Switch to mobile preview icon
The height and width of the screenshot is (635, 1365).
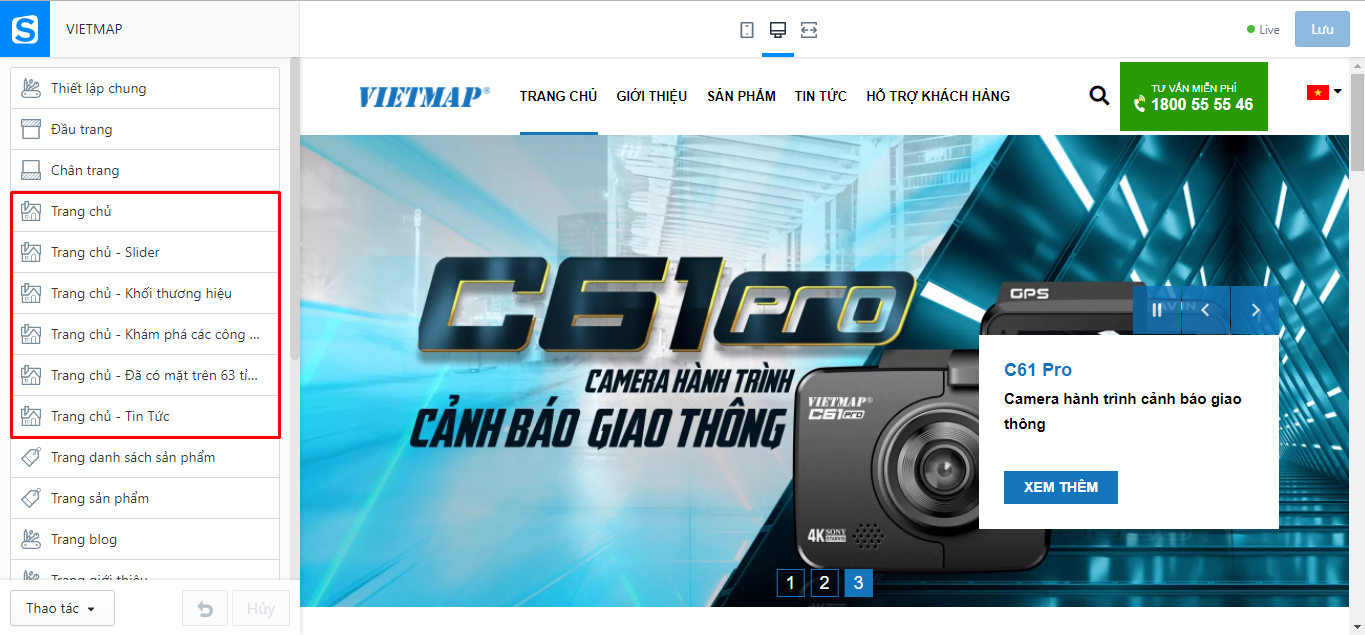pyautogui.click(x=747, y=30)
